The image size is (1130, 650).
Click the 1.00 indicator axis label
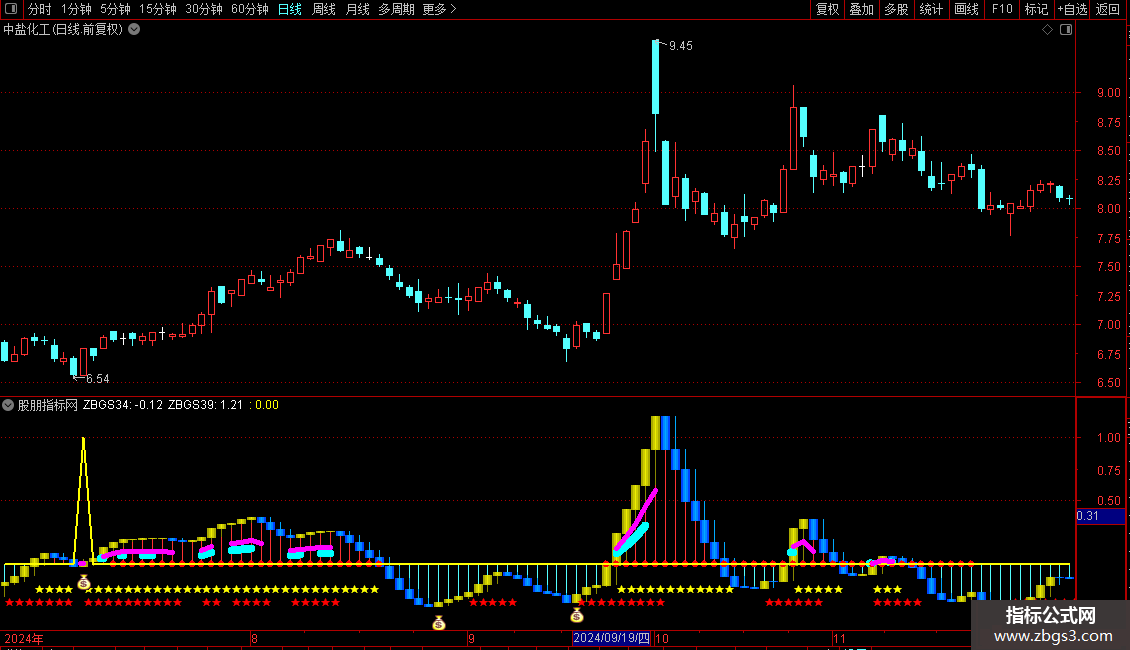point(1108,437)
